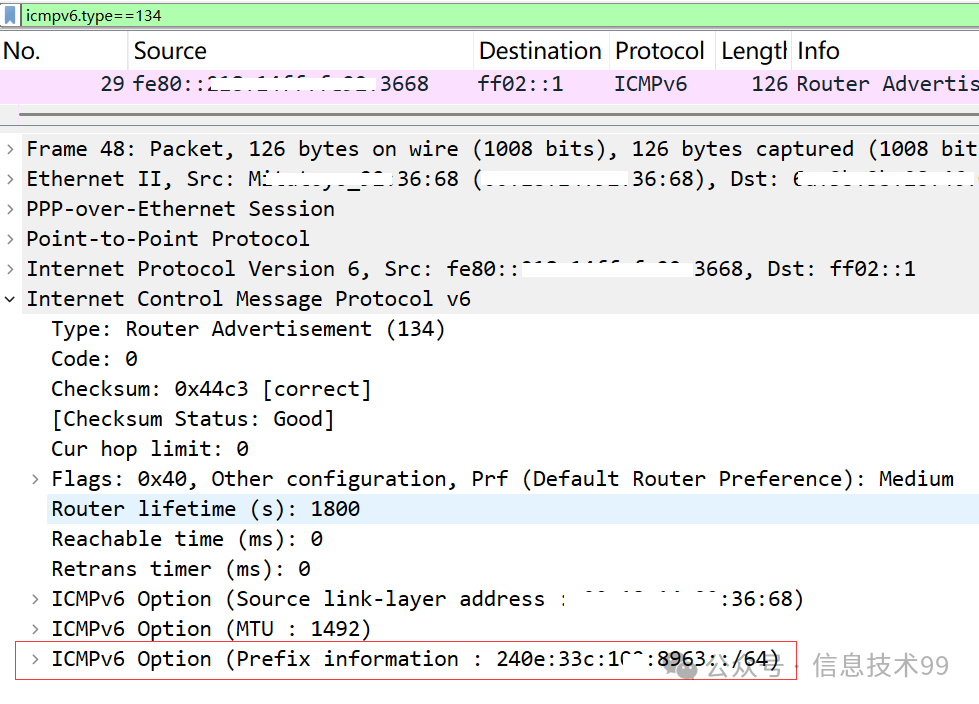Expand the Frame 48 details
Viewport: 979px width, 704px height.
tap(10, 149)
